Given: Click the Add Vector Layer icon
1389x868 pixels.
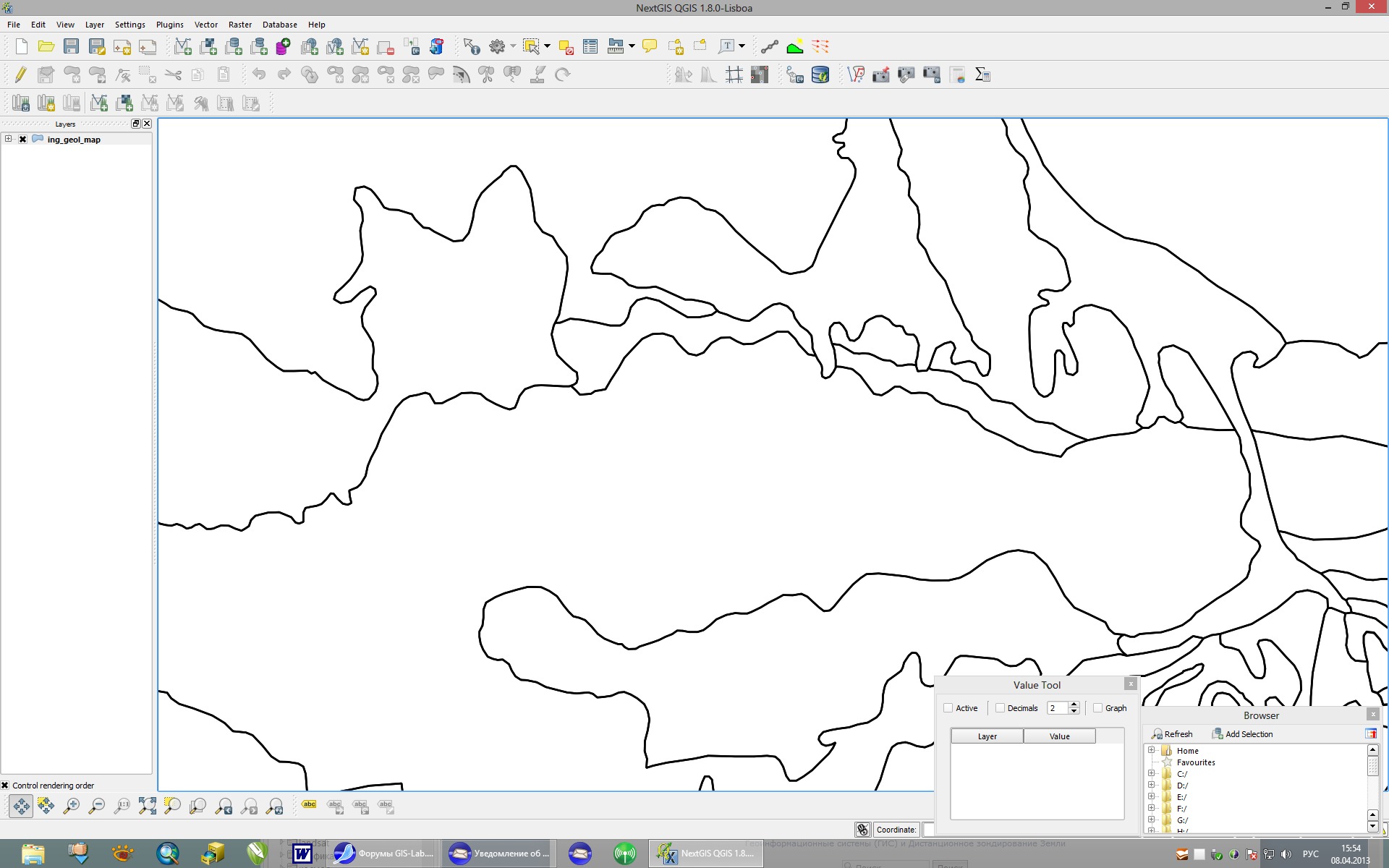Looking at the screenshot, I should pyautogui.click(x=182, y=47).
